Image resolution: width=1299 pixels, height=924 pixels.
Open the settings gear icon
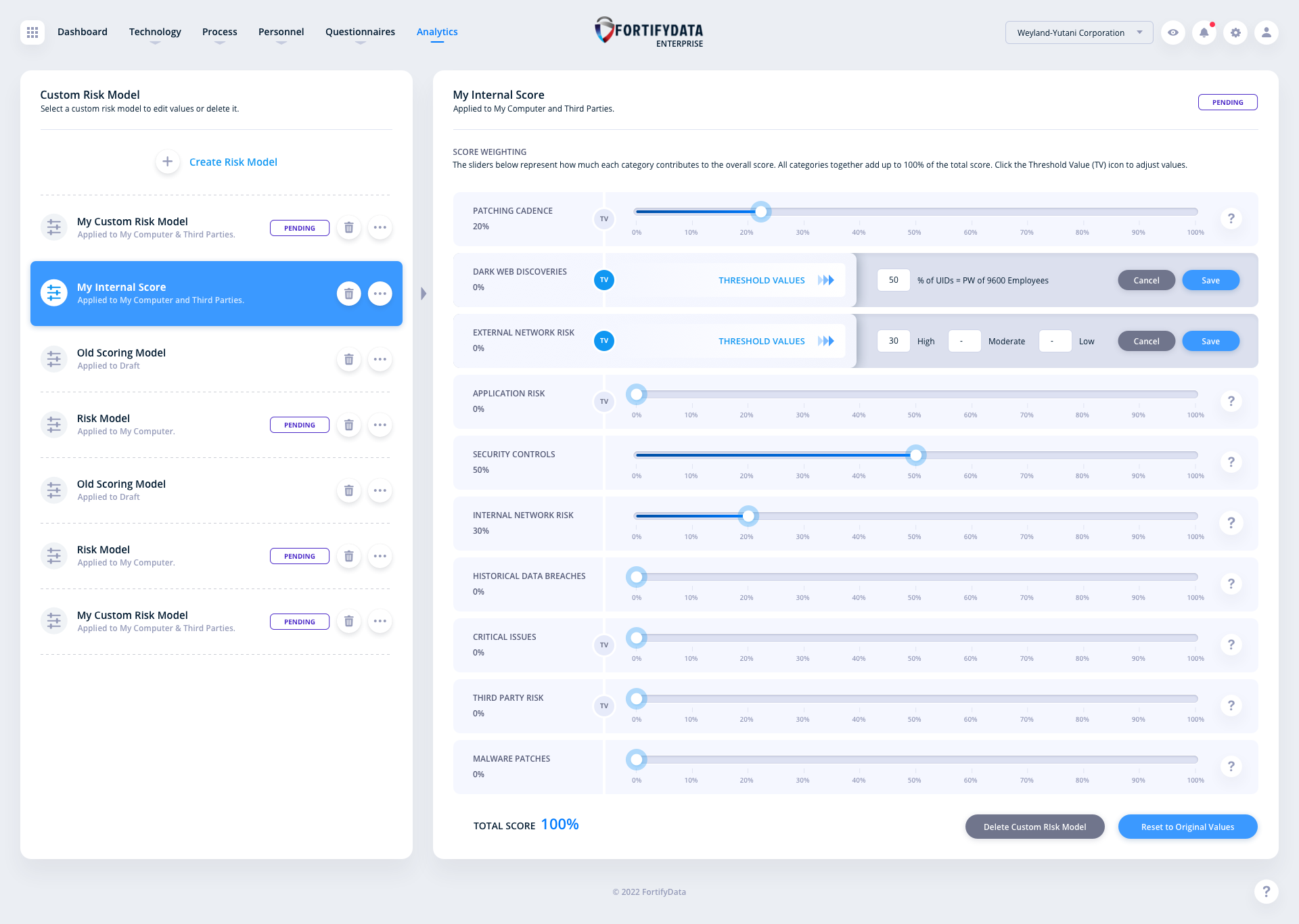pos(1235,32)
